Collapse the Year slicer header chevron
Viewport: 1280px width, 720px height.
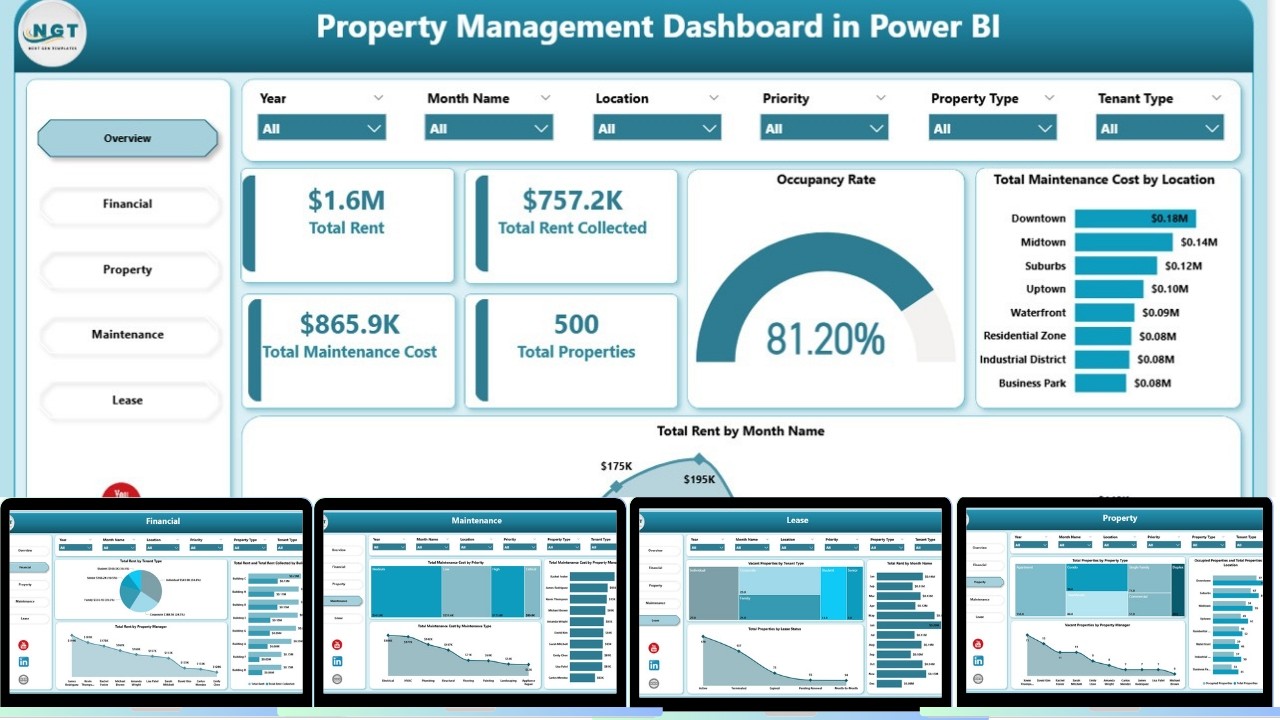point(378,98)
